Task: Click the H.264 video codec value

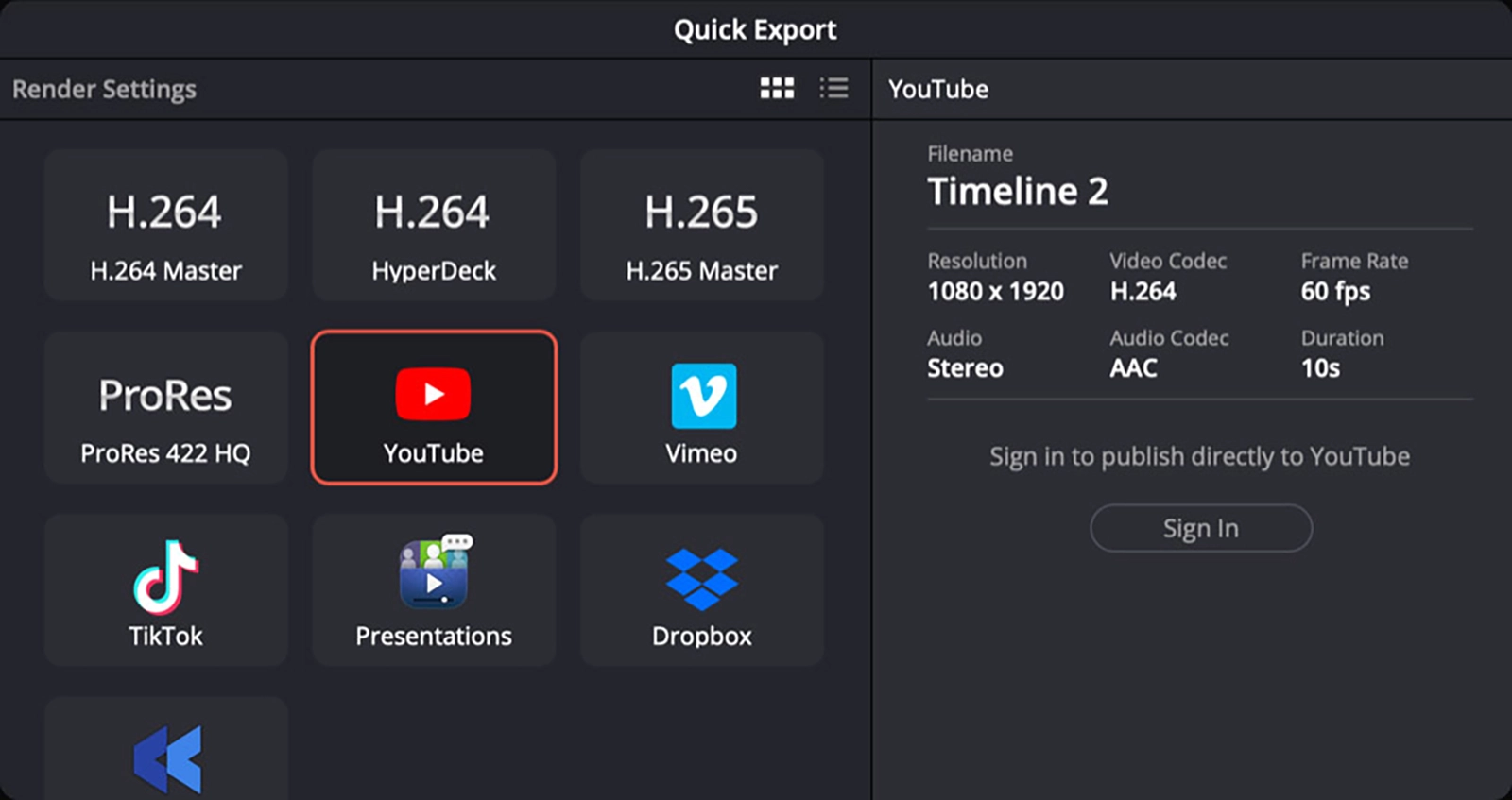Action: coord(1143,292)
